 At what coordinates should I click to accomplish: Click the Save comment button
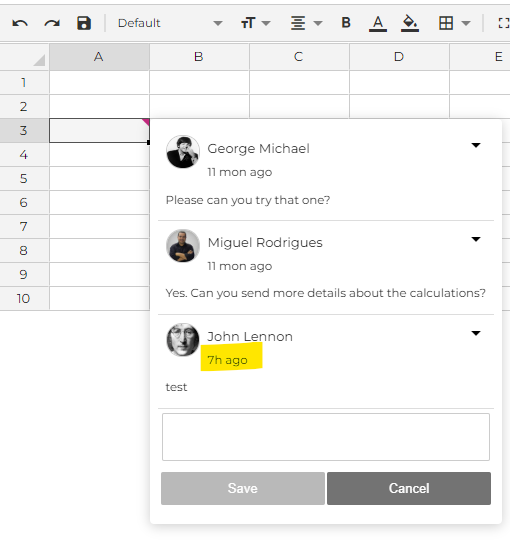243,489
